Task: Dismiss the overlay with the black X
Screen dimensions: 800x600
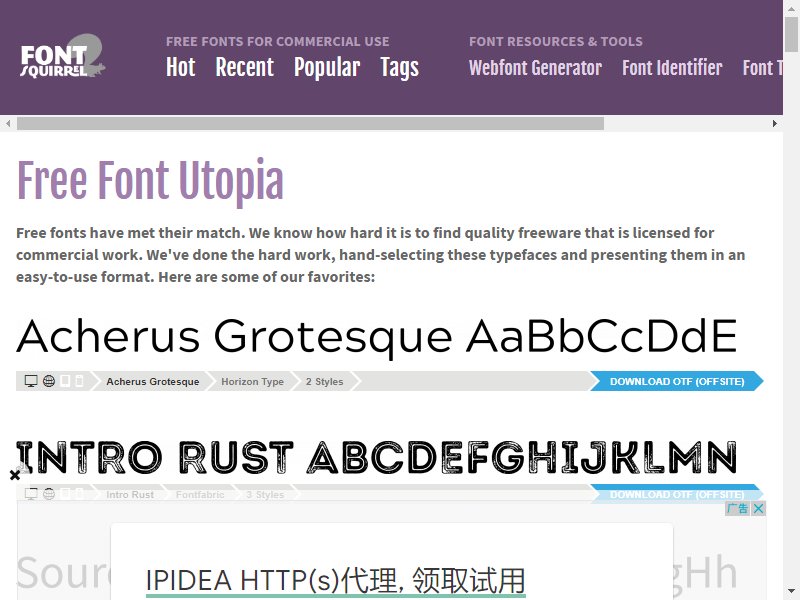Action: 15,476
